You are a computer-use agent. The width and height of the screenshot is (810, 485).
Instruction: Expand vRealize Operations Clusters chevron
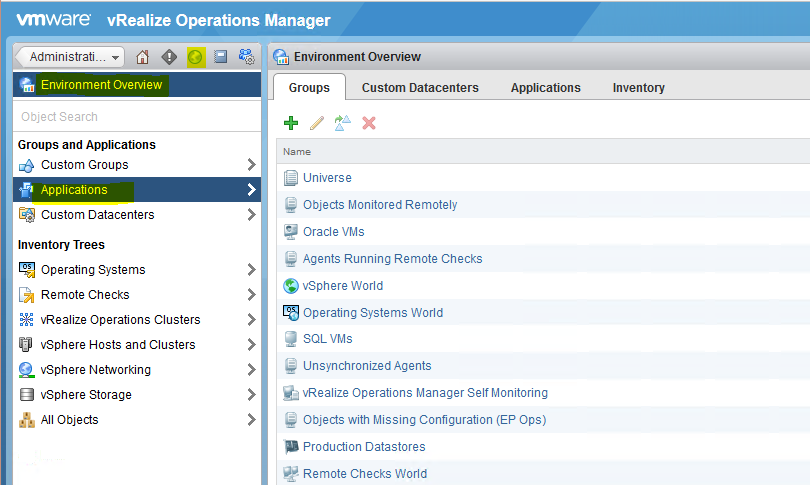tap(251, 320)
